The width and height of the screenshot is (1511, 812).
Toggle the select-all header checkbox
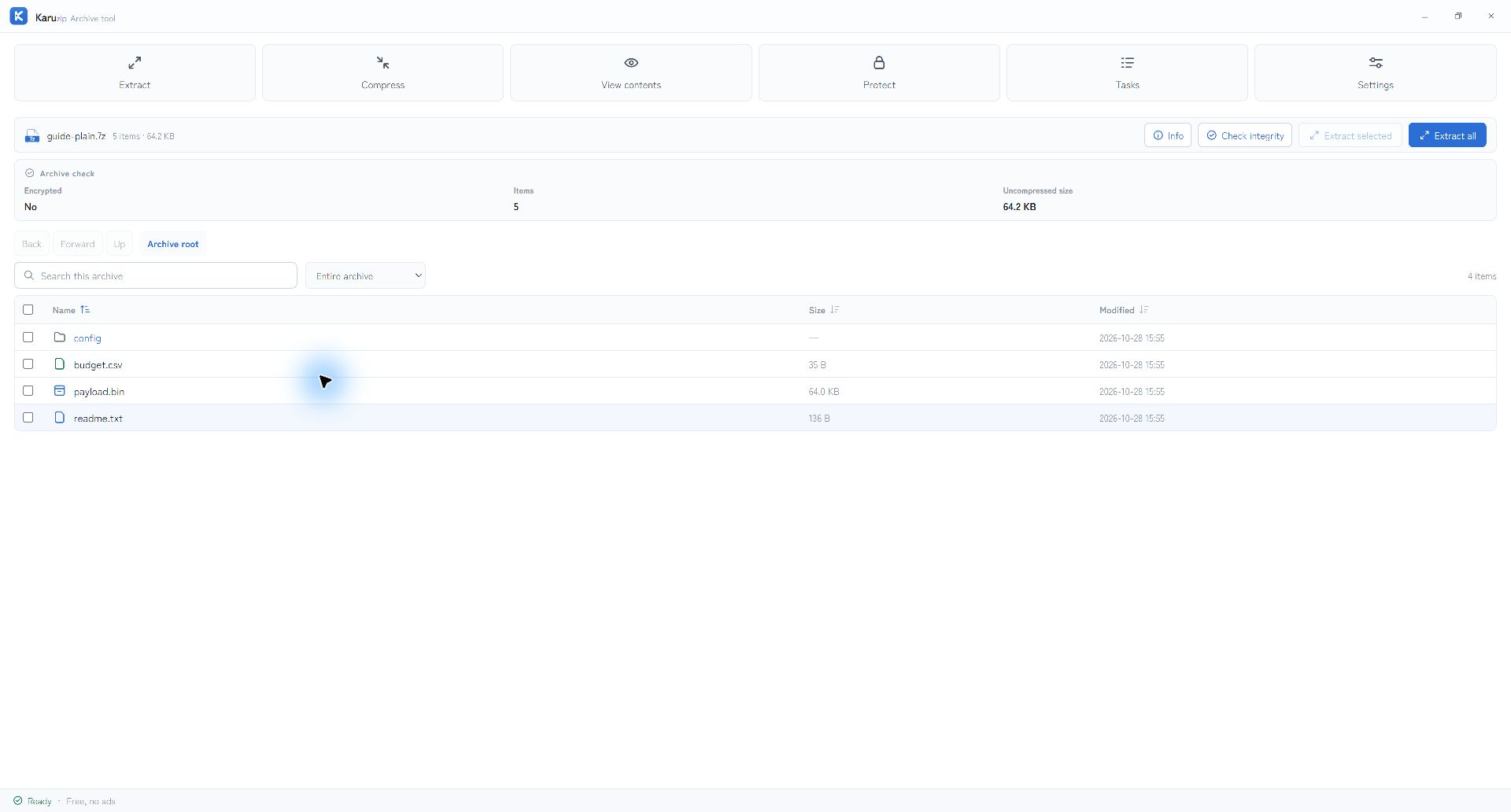click(x=28, y=310)
